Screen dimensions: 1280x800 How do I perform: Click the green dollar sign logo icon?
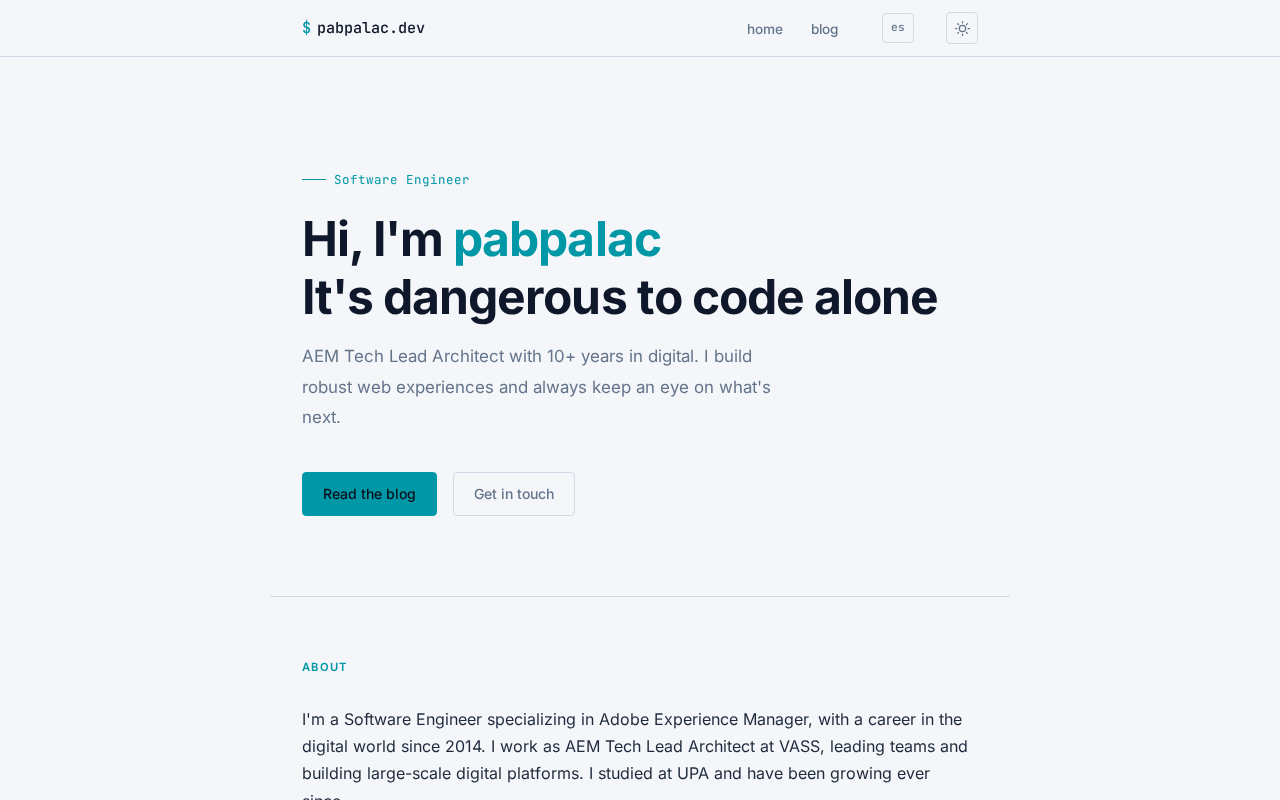[x=306, y=28]
